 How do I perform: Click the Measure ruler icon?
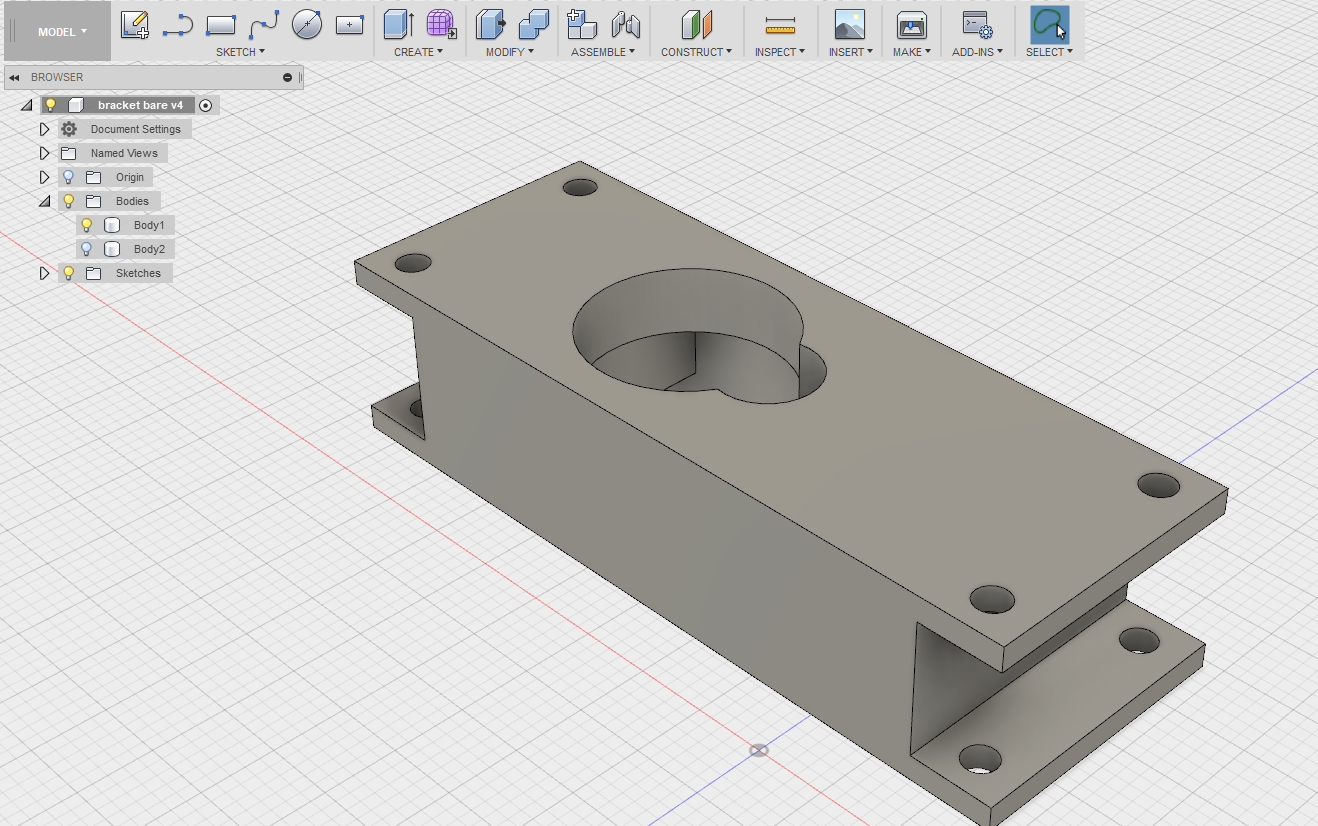click(x=779, y=25)
